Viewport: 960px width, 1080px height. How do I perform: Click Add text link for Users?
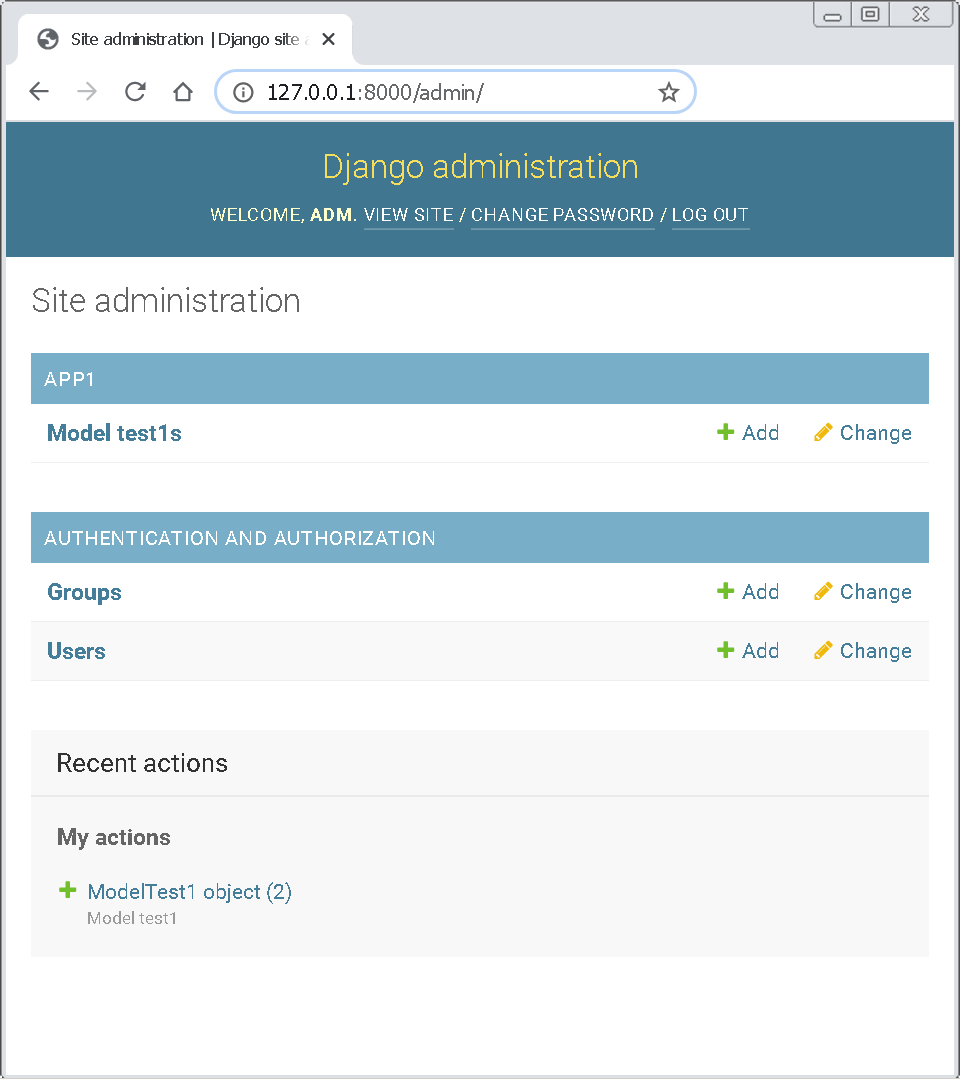760,650
